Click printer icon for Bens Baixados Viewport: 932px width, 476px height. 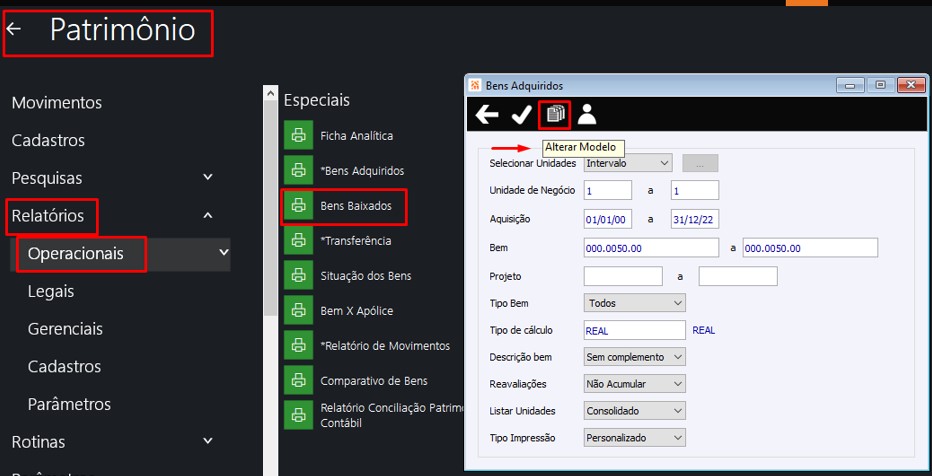(x=298, y=206)
